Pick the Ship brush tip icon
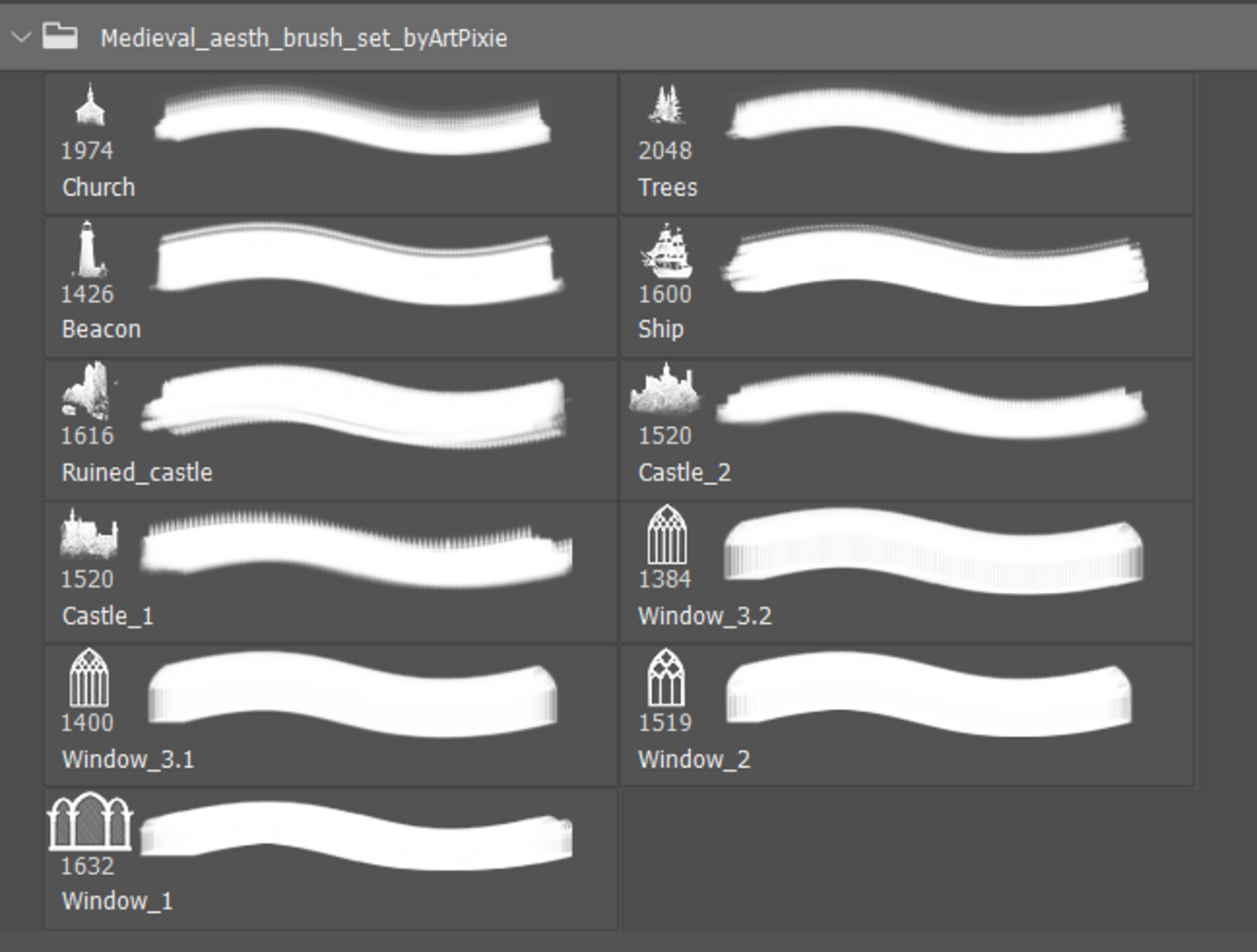The height and width of the screenshot is (952, 1257). 667,251
